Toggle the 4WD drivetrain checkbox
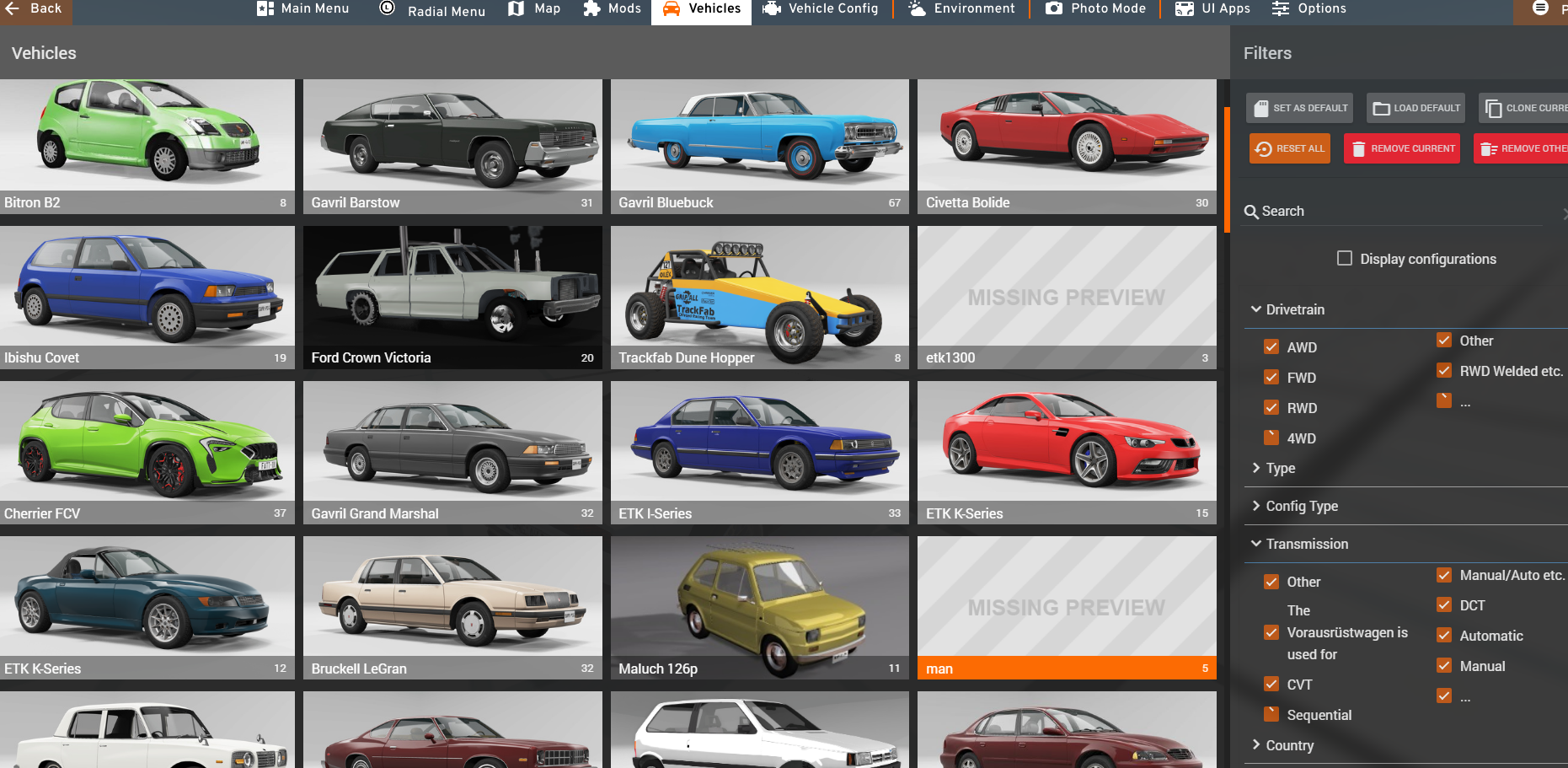 [1271, 438]
